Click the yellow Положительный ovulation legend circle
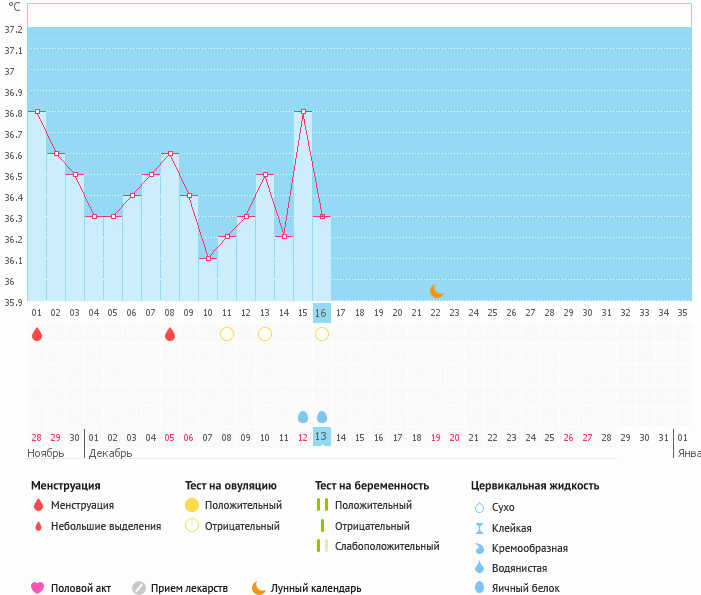The image size is (701, 595). coord(192,505)
